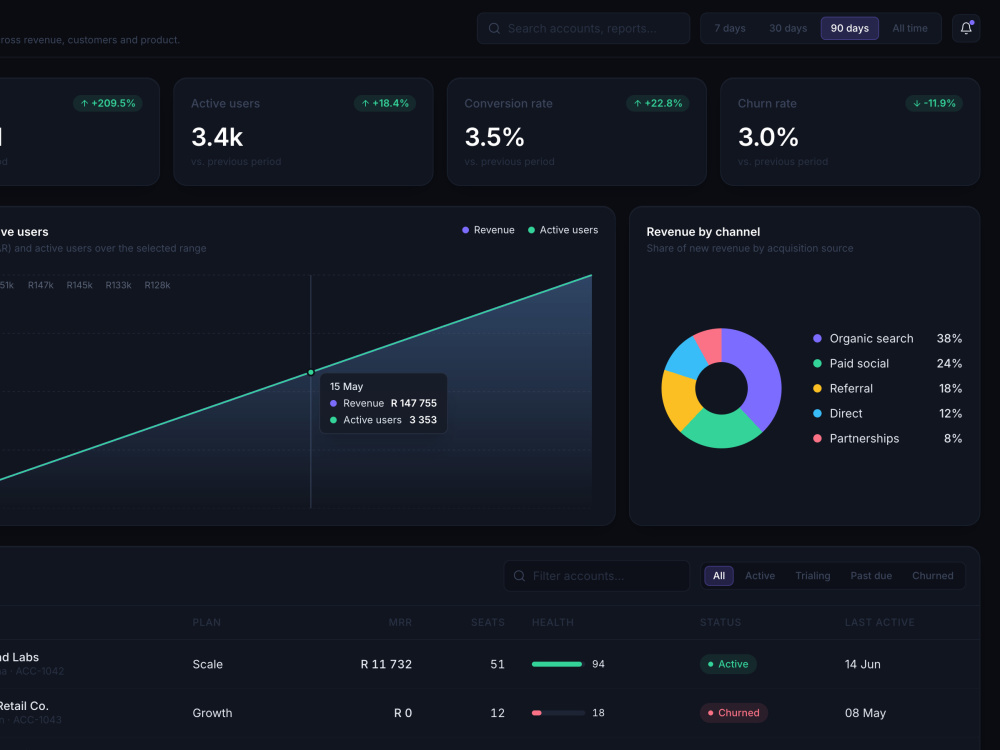Filter accounts by Past due
The height and width of the screenshot is (750, 1000).
(871, 576)
